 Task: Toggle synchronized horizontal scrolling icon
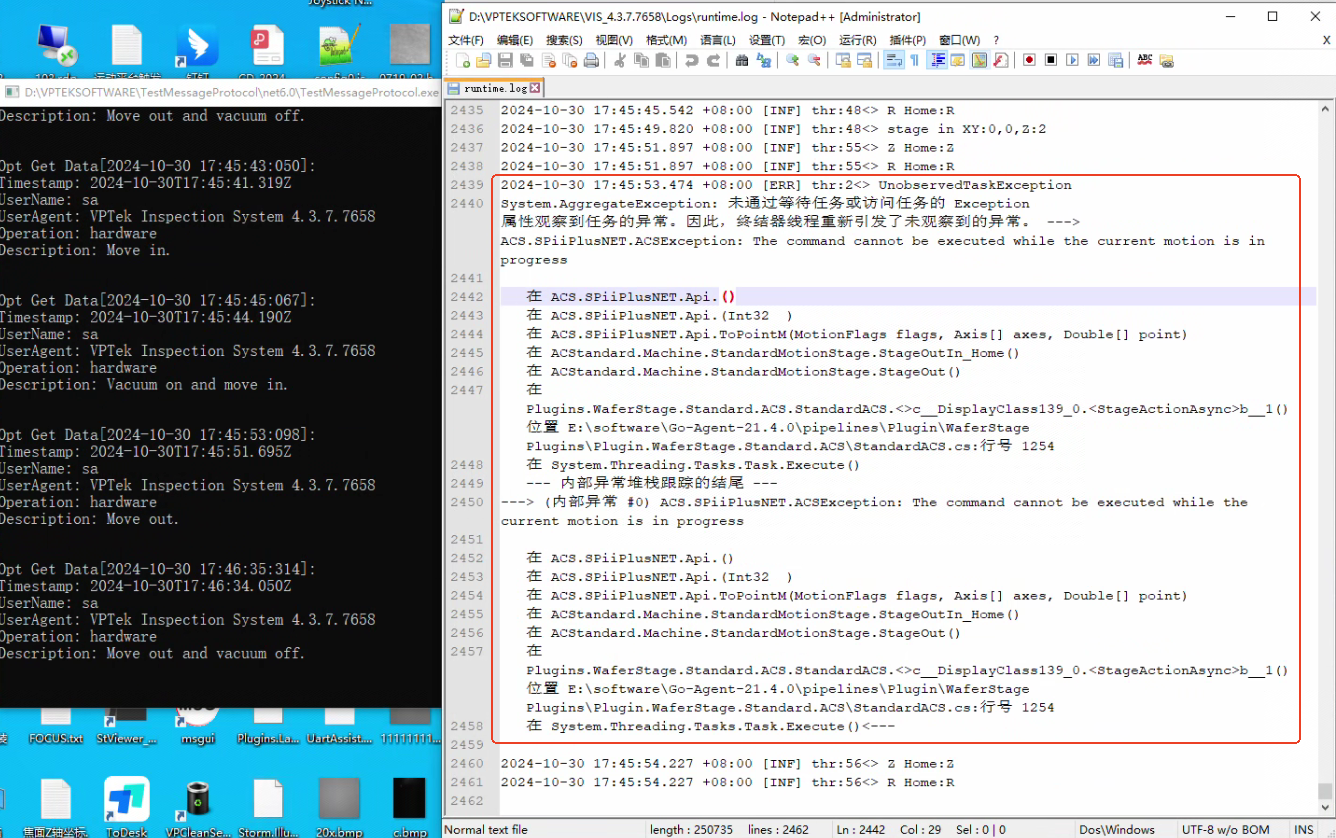point(865,60)
